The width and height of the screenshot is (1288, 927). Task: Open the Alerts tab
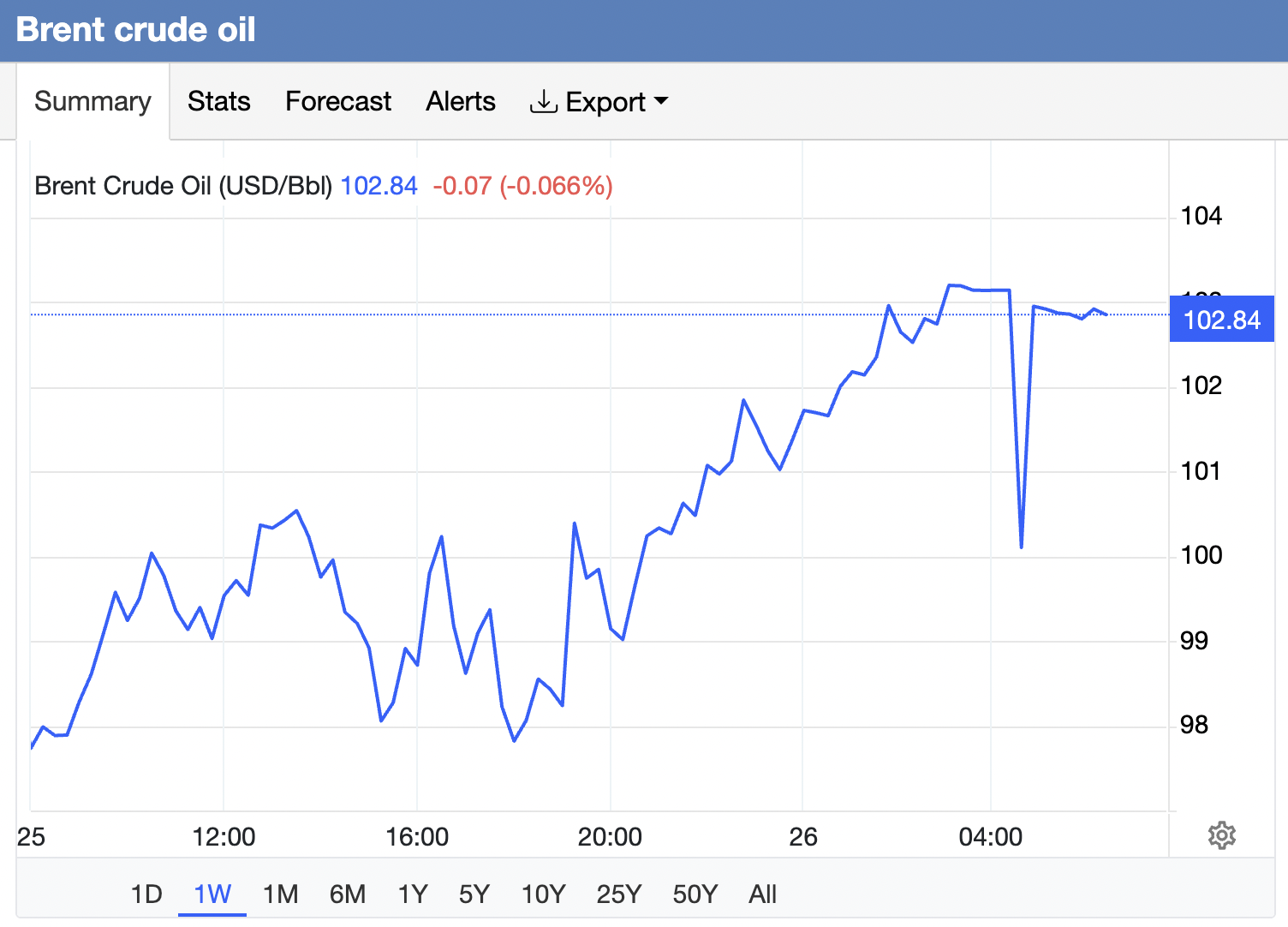tap(460, 101)
